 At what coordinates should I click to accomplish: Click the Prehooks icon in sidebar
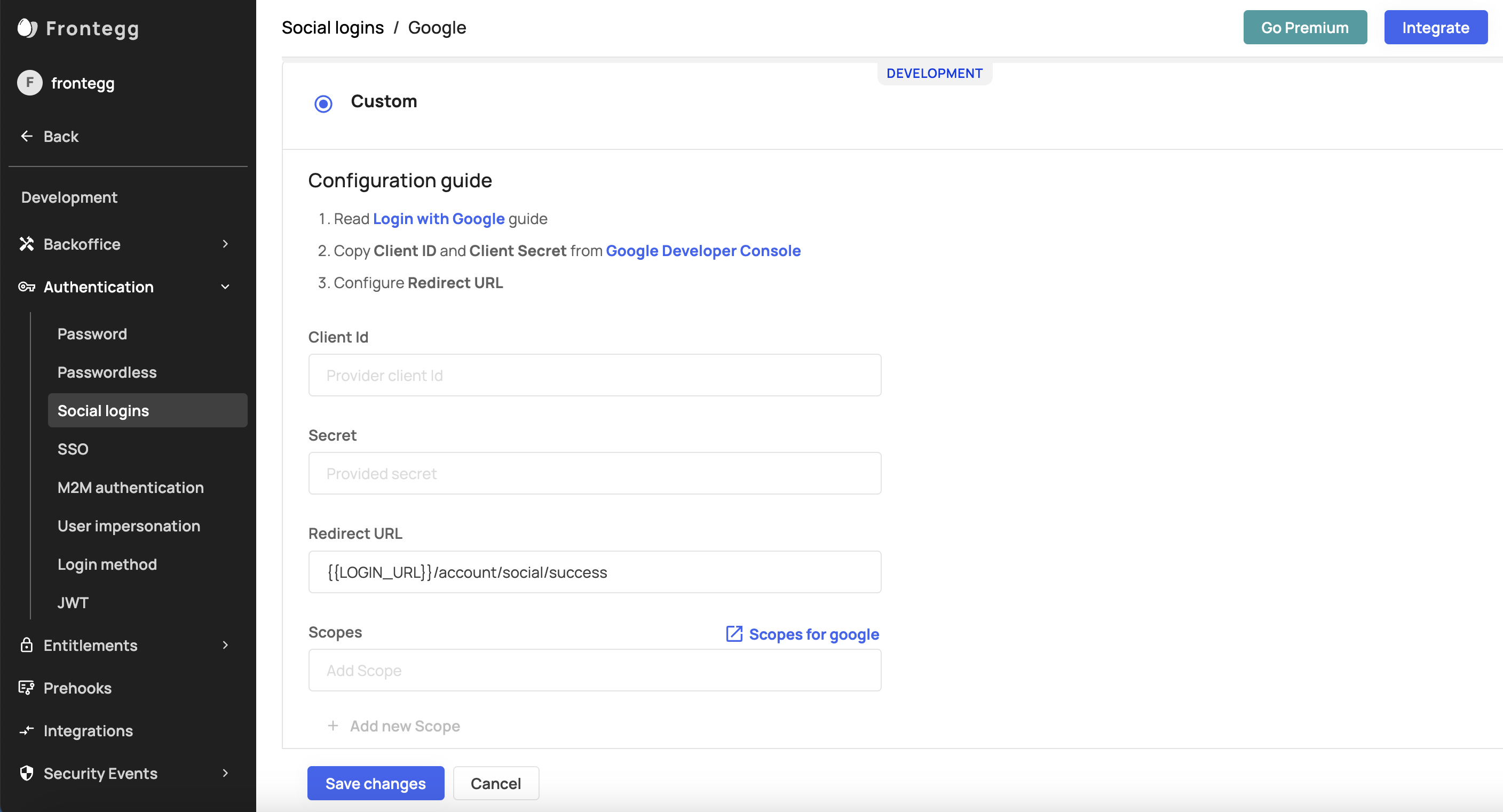coord(27,688)
